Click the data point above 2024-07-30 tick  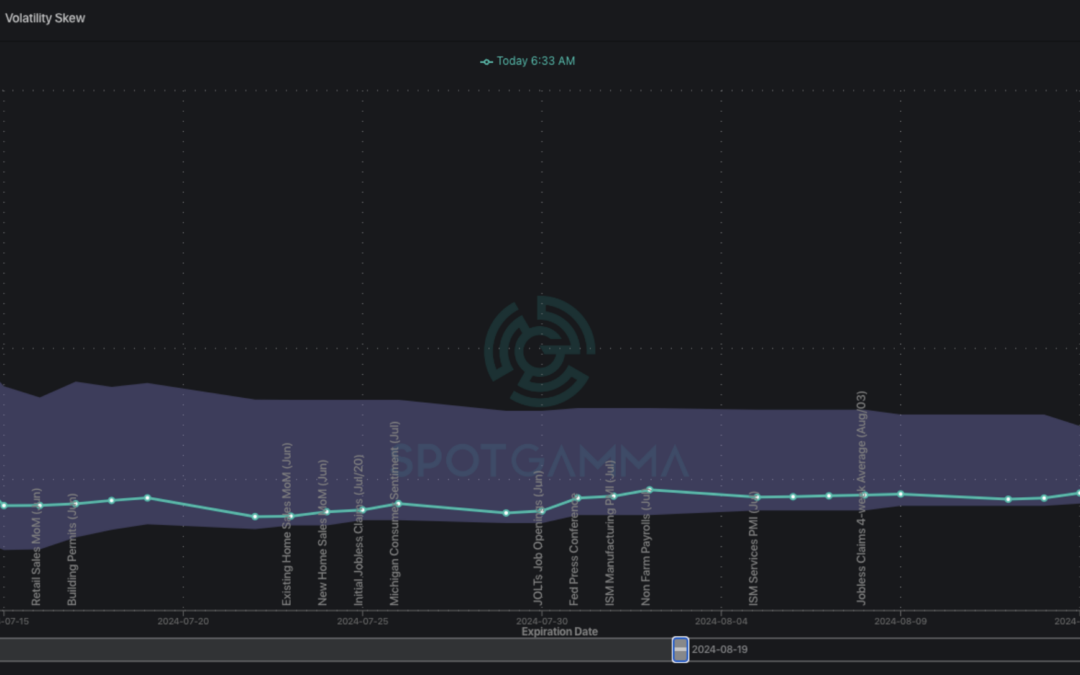(542, 511)
